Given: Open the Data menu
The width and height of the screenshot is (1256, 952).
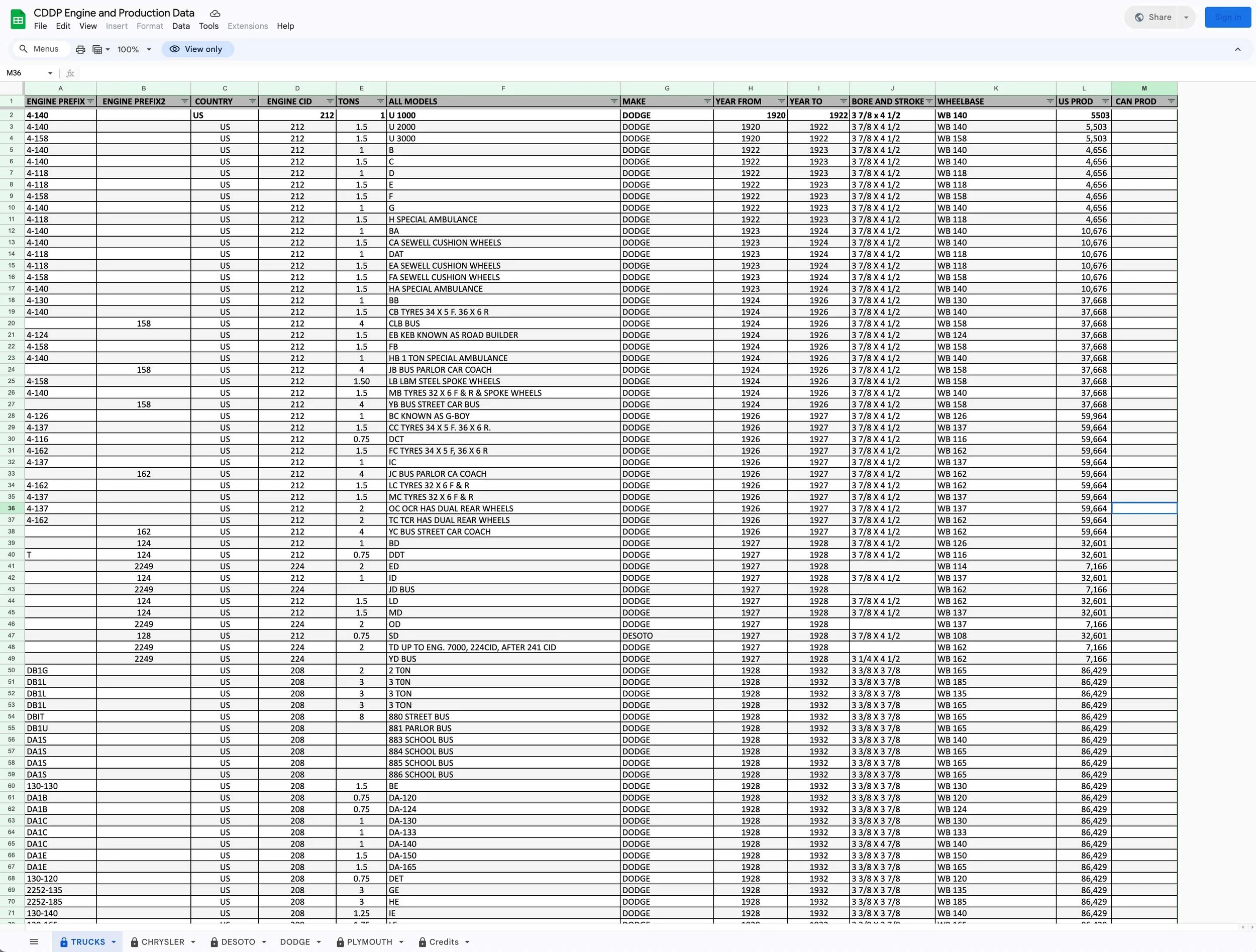Looking at the screenshot, I should coord(180,26).
